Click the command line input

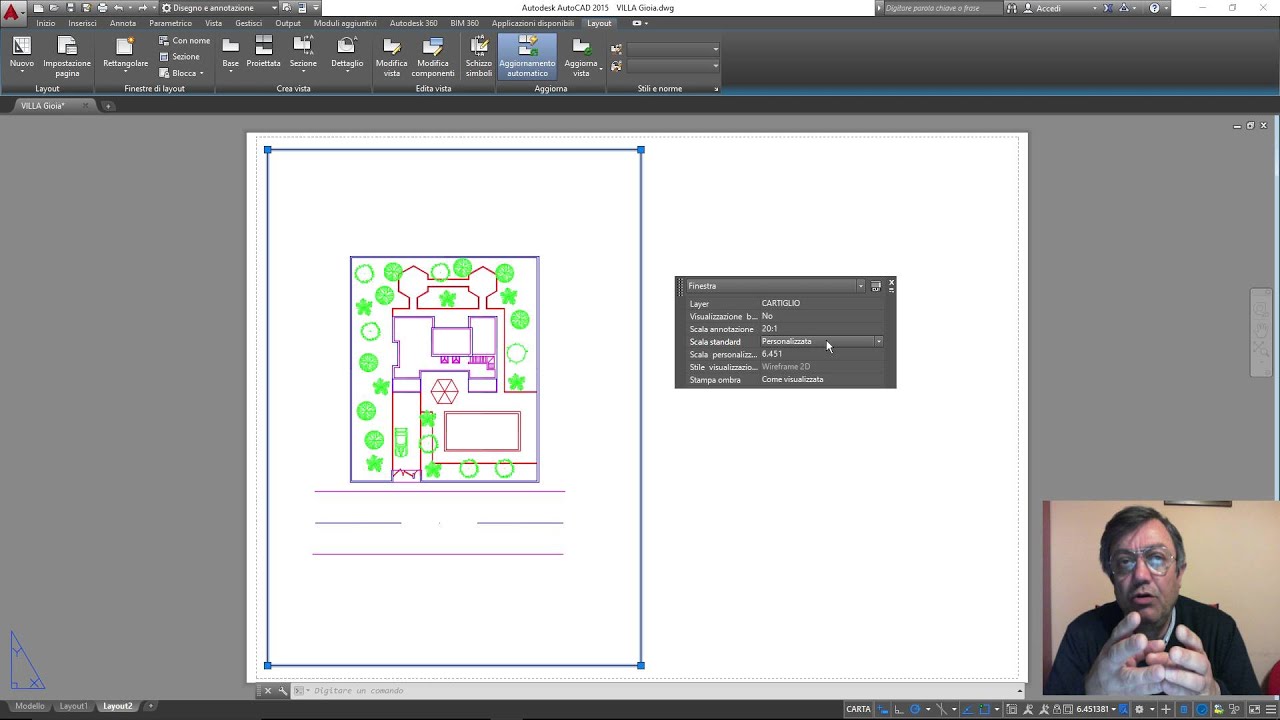point(660,690)
